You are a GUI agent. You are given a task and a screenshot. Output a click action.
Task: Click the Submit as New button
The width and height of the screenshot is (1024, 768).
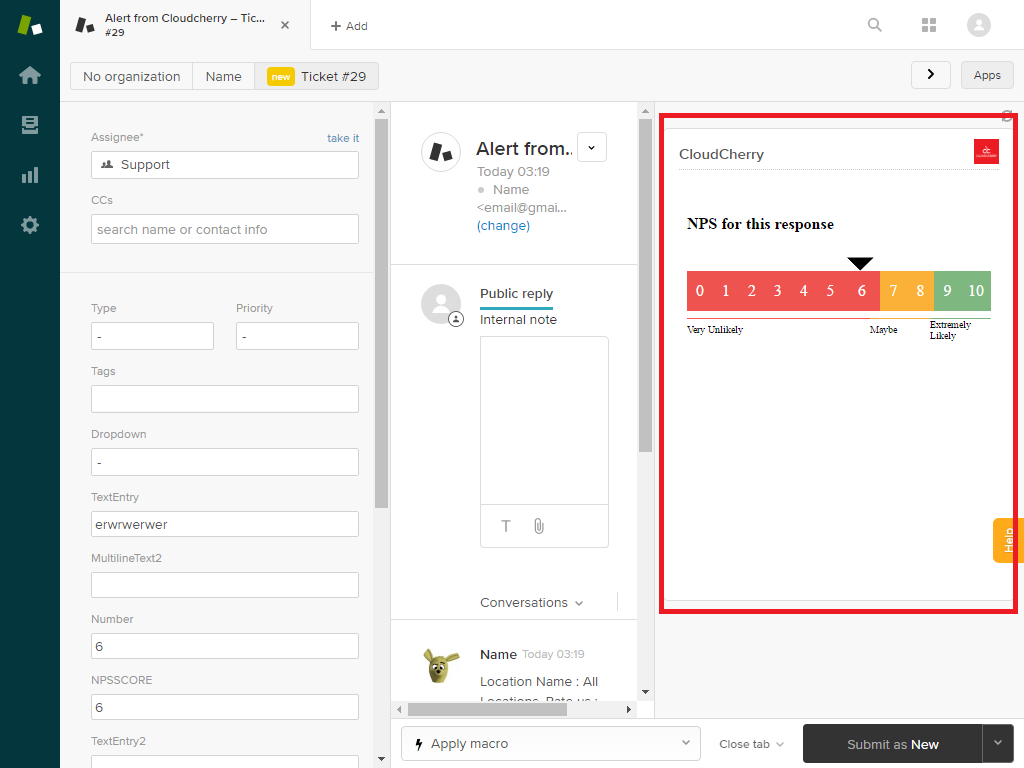point(892,744)
